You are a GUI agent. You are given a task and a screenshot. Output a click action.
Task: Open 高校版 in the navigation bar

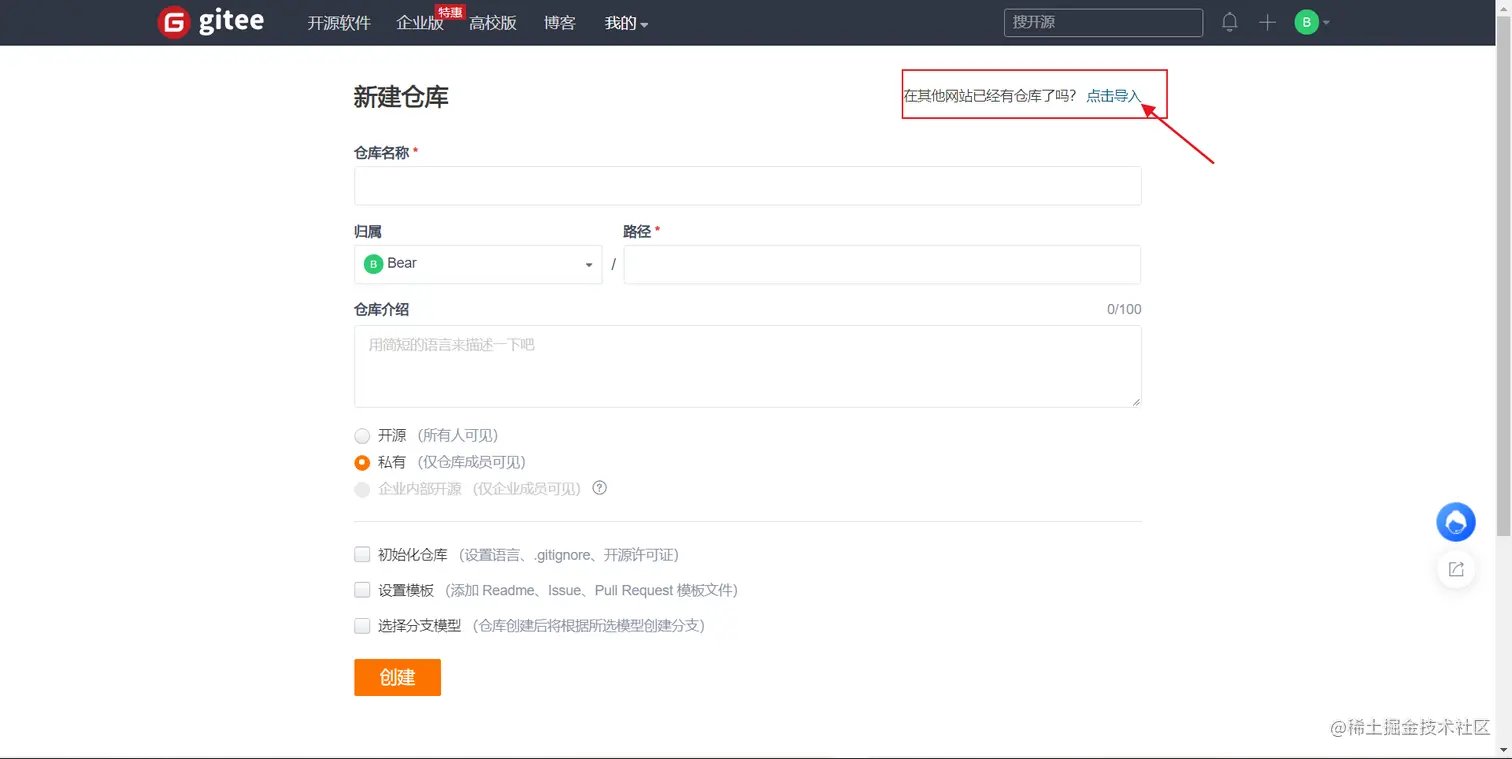click(493, 23)
